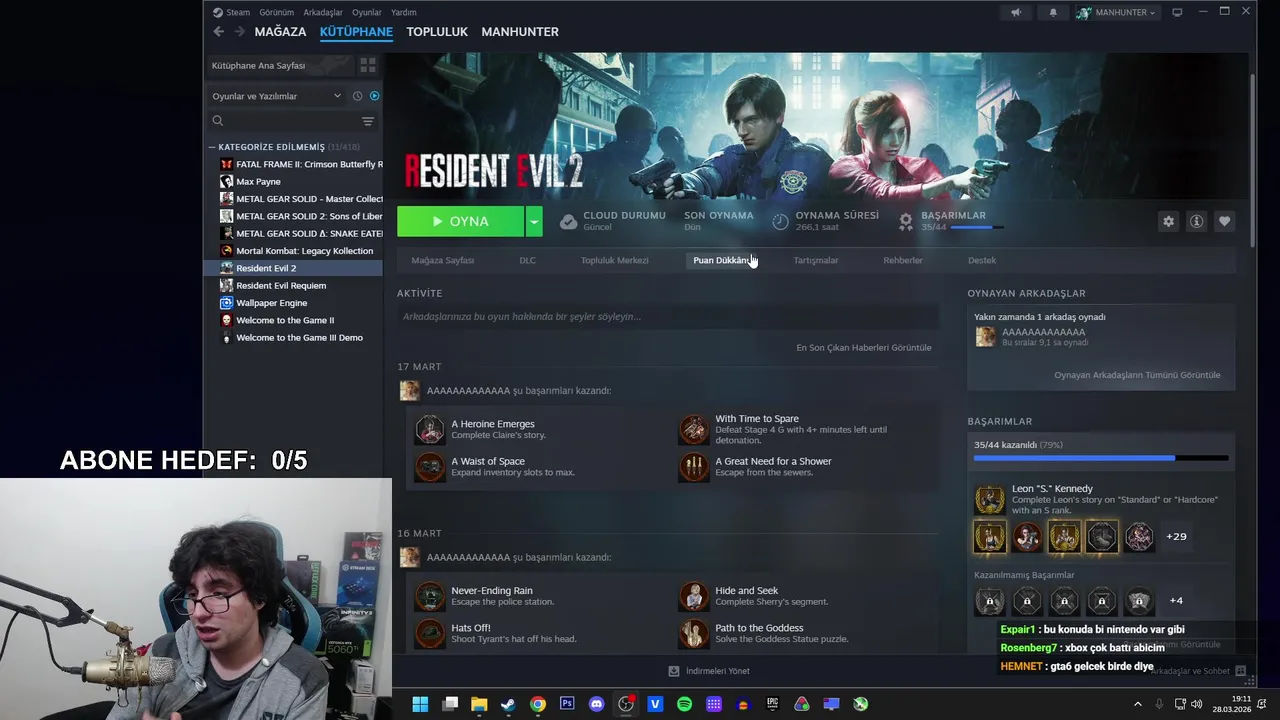View Oynayan Arkadaşların Tümünü

pos(1137,375)
